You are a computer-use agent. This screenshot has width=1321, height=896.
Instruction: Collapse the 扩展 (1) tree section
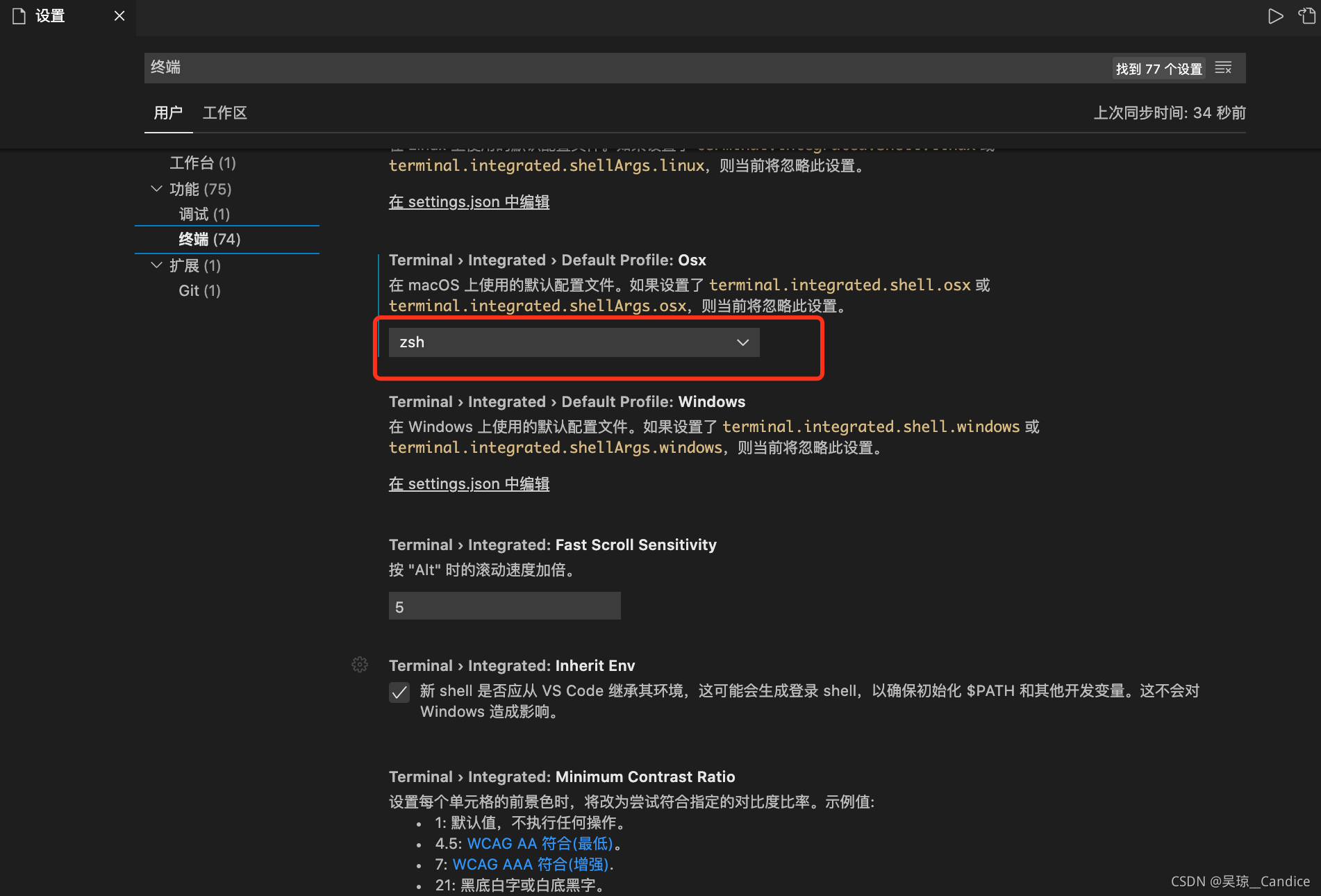pyautogui.click(x=157, y=265)
